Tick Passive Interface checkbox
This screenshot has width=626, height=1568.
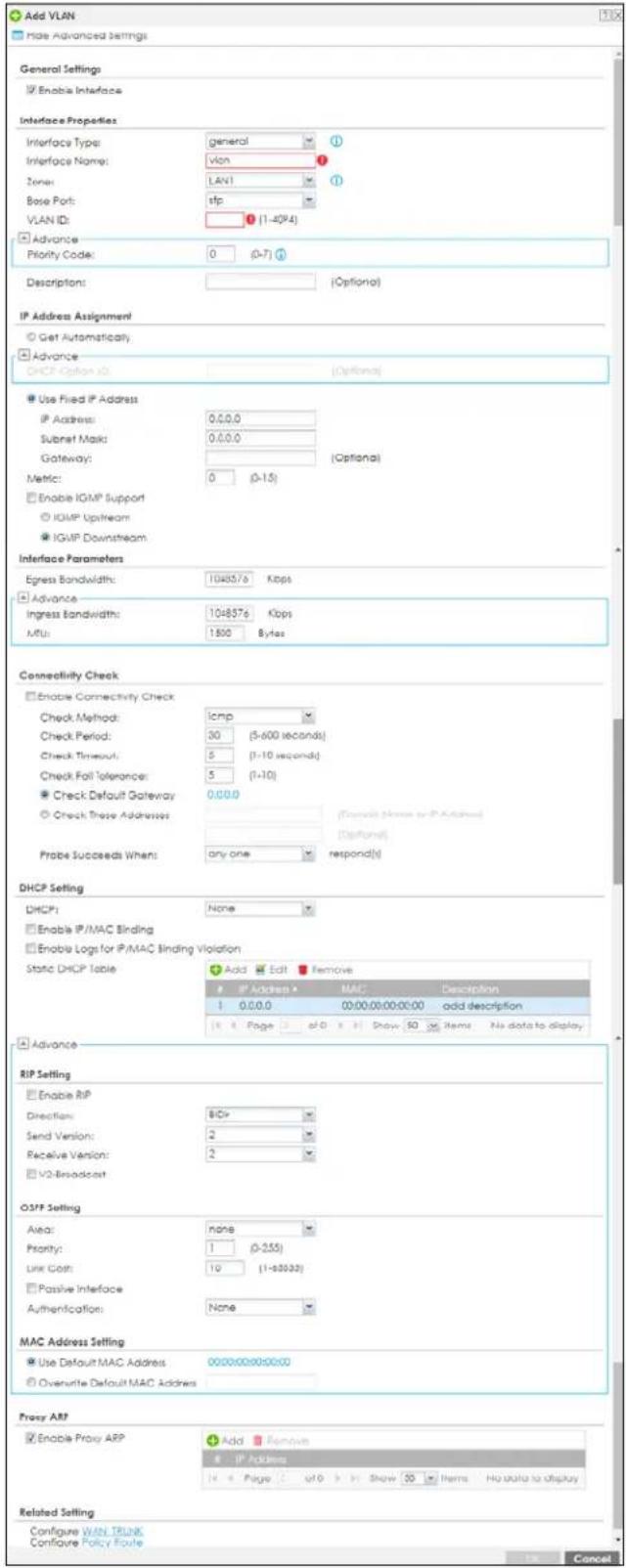click(31, 1288)
